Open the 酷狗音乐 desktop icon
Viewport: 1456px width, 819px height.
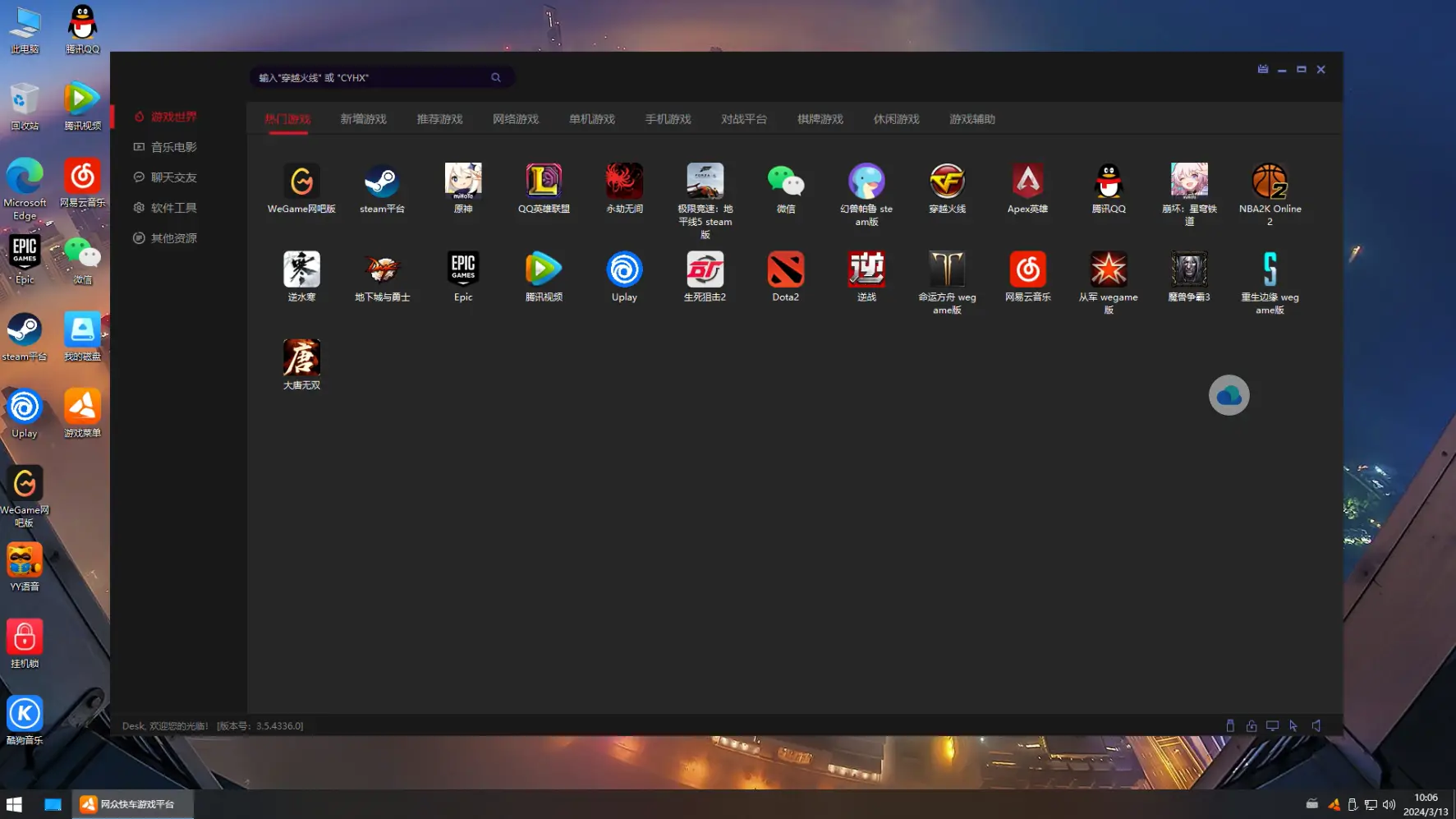[x=25, y=720]
